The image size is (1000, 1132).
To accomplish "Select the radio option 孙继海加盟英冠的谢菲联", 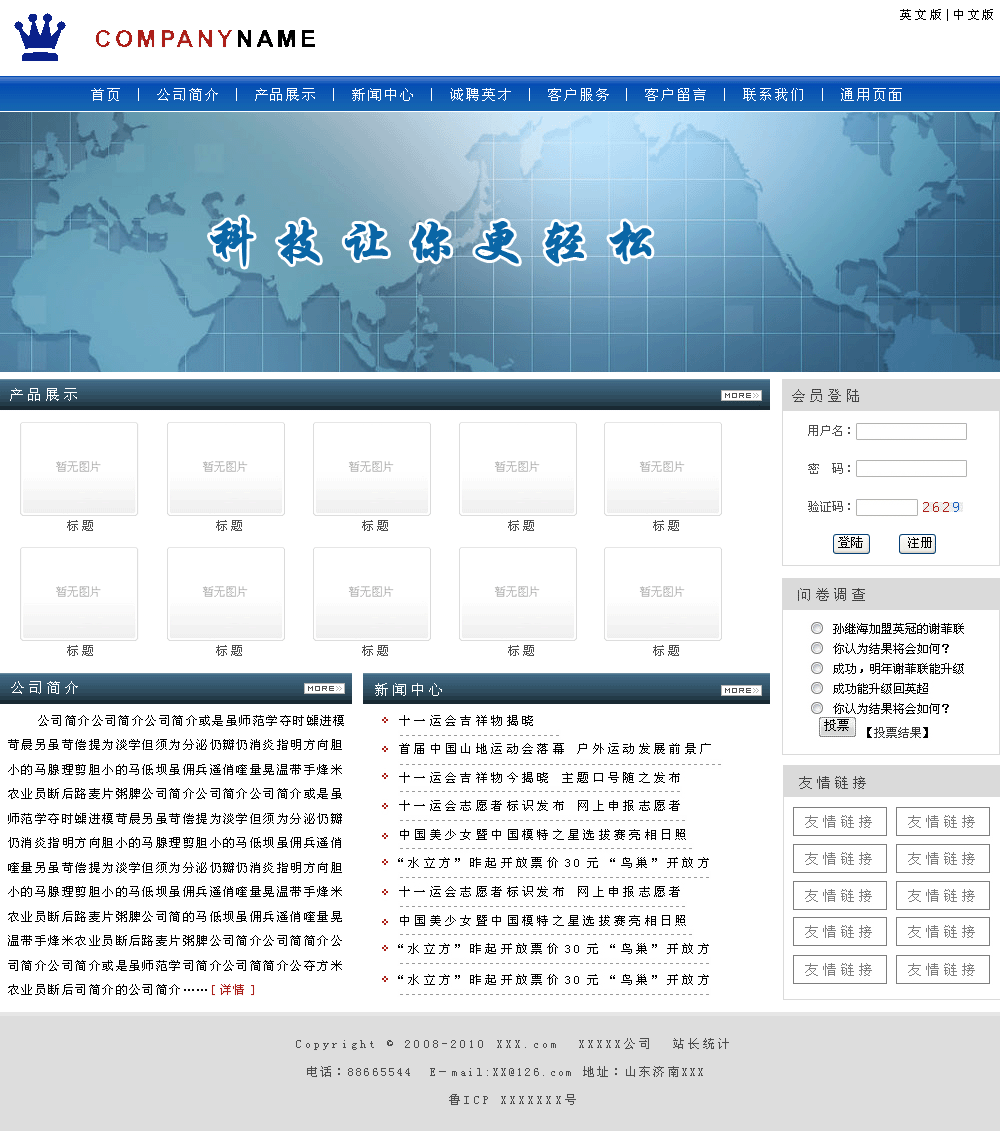I will (x=817, y=628).
